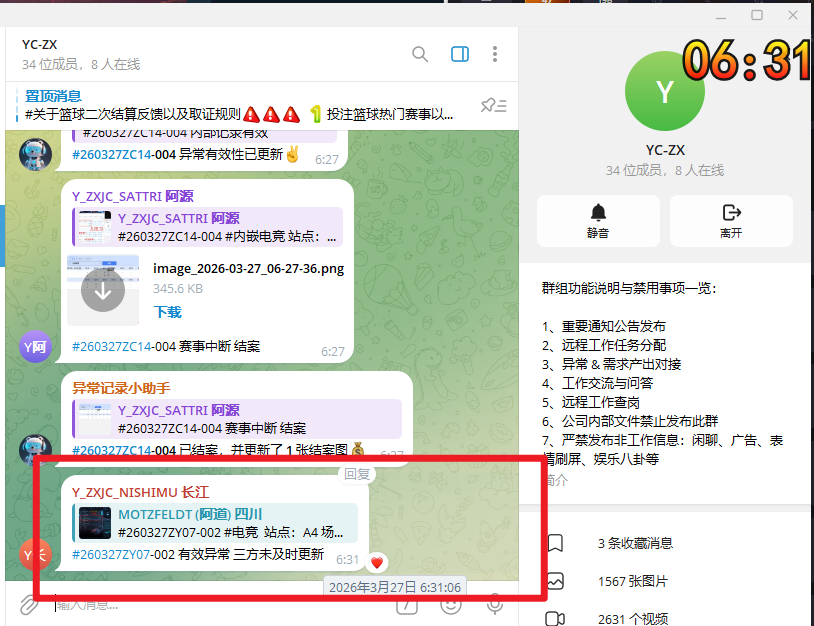
Task: Click the 下载 download link
Action: click(168, 312)
